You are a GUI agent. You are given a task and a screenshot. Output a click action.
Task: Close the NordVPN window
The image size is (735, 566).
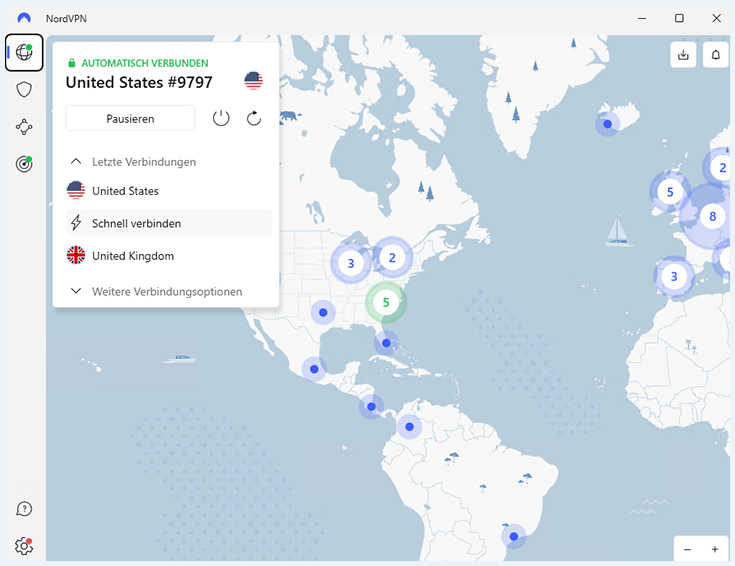pos(716,18)
